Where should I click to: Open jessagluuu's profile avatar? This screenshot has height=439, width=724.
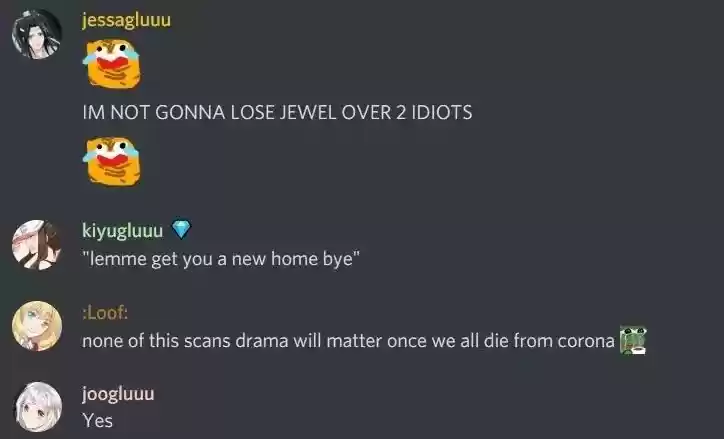click(37, 34)
